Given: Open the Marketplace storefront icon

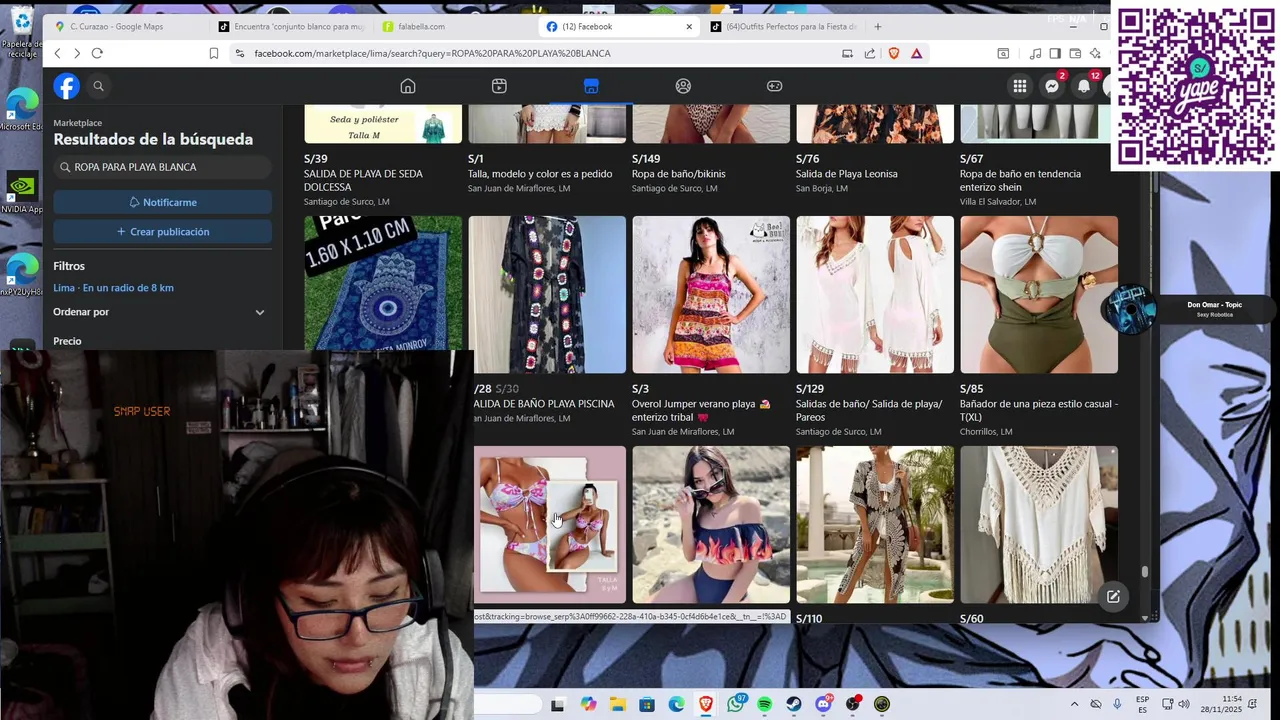Looking at the screenshot, I should (x=591, y=86).
